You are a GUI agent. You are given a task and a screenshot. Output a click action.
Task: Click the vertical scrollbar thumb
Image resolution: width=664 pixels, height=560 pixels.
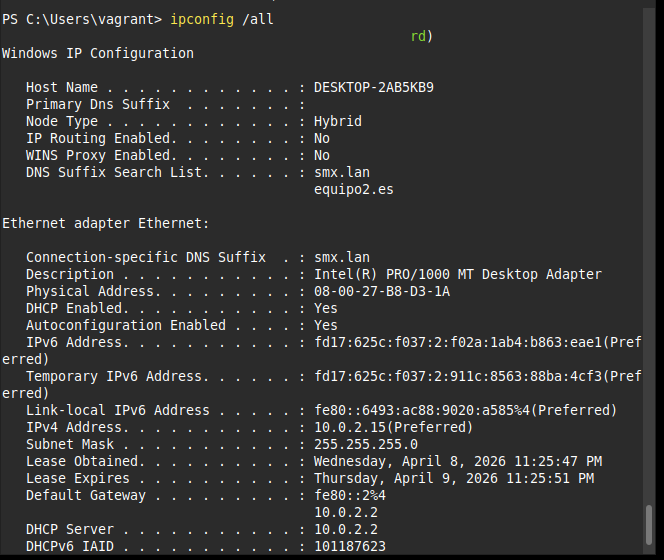651,526
